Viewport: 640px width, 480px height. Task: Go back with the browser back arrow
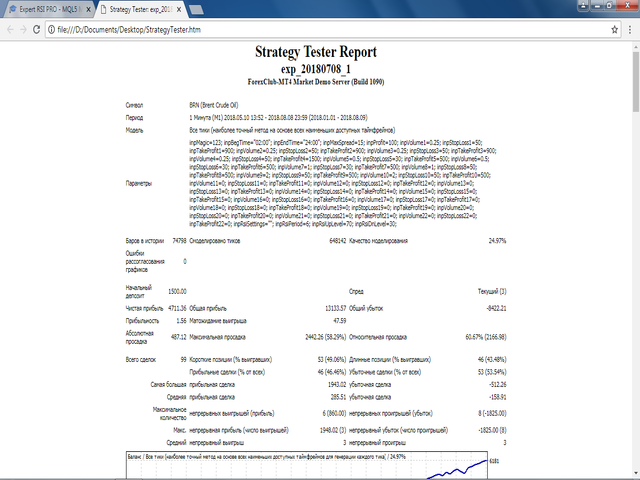tap(10, 29)
